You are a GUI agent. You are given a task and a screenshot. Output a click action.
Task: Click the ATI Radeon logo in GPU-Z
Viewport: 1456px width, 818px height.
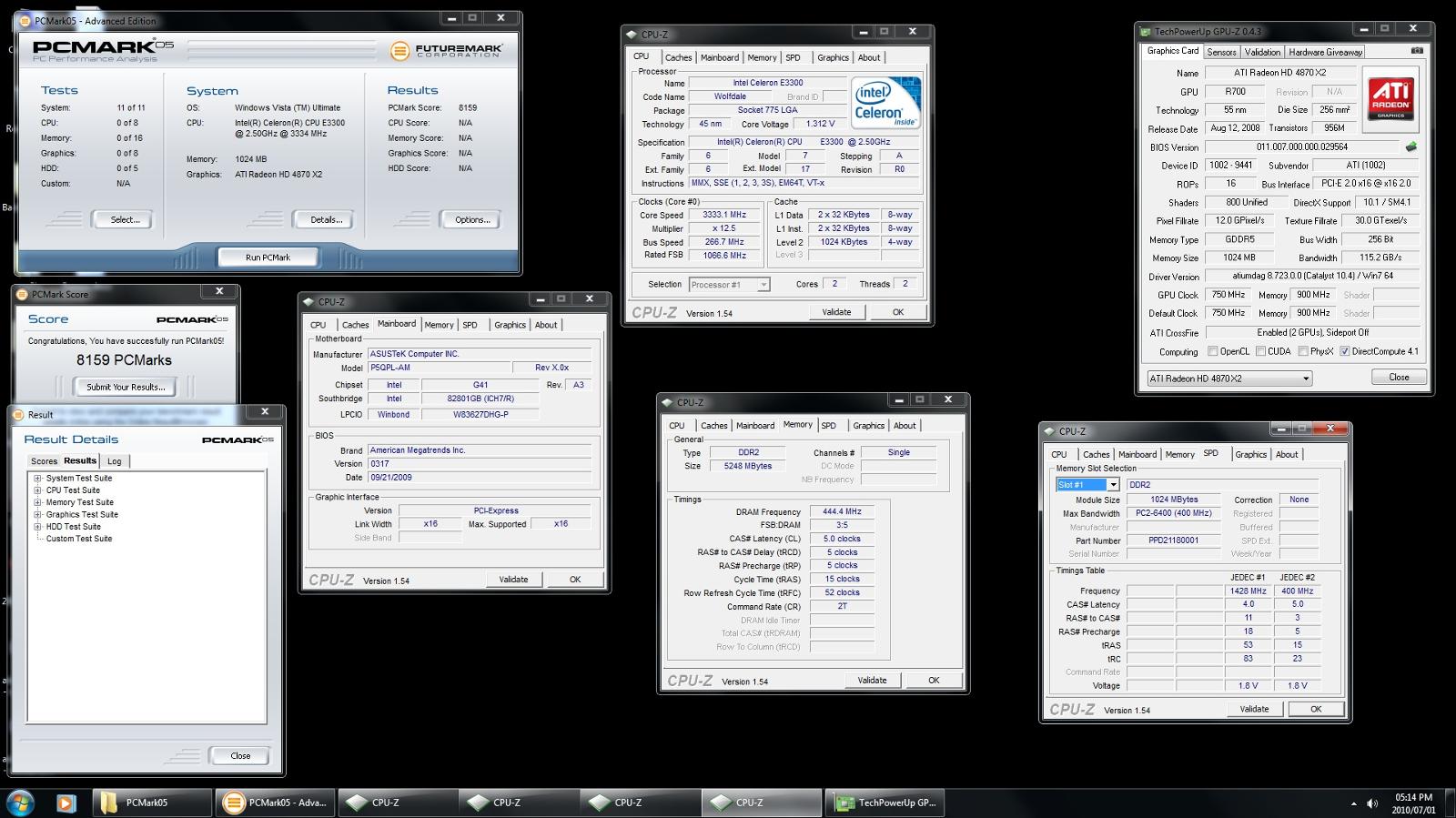click(1390, 100)
